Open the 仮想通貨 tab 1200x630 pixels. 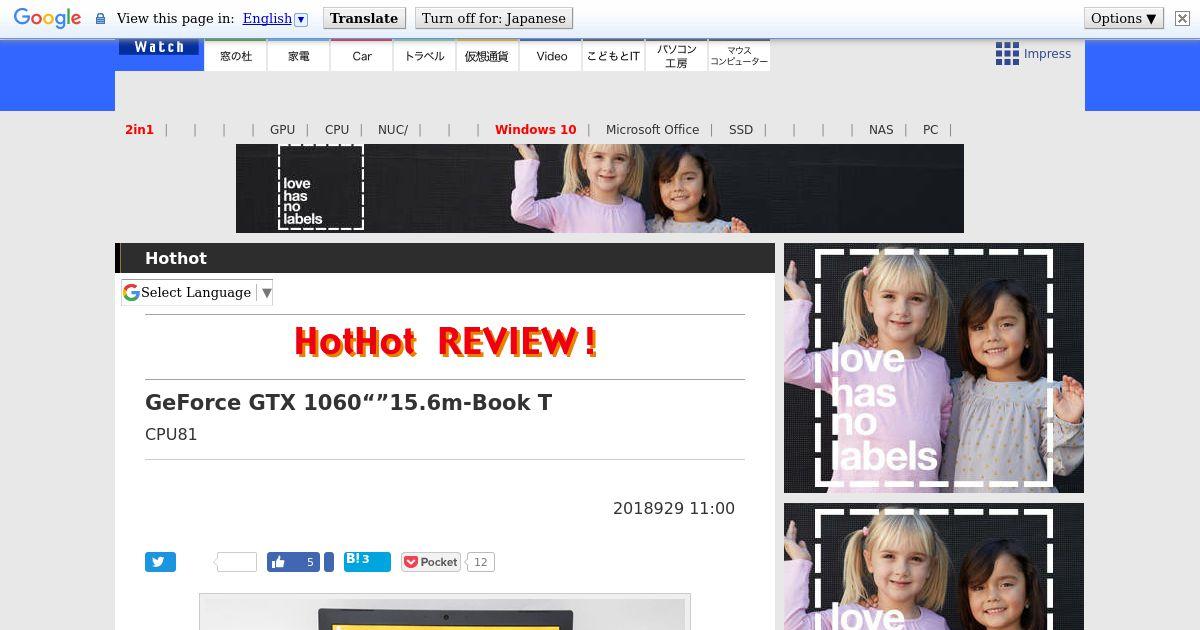point(487,56)
